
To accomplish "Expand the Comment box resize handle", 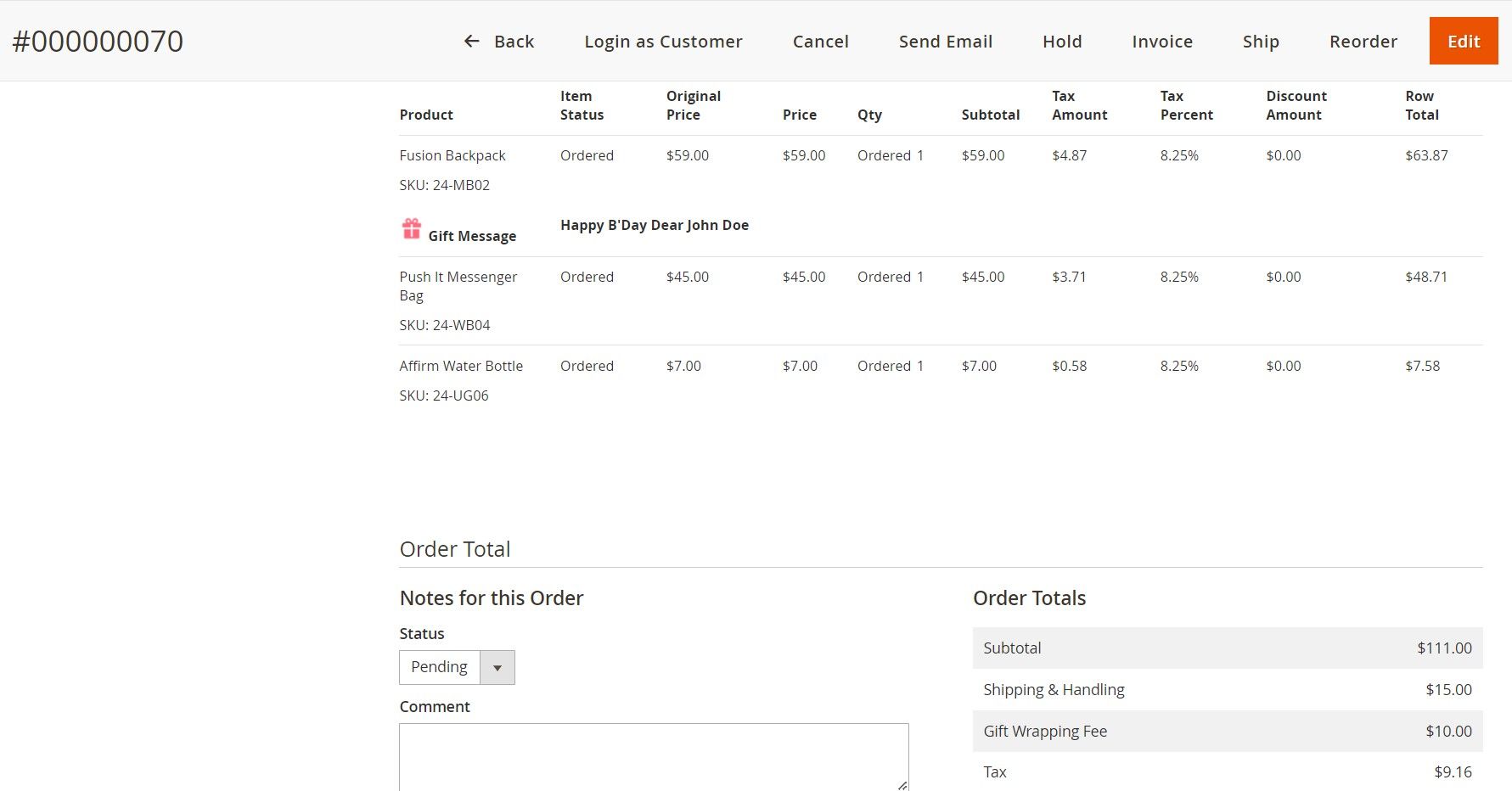I will [902, 785].
